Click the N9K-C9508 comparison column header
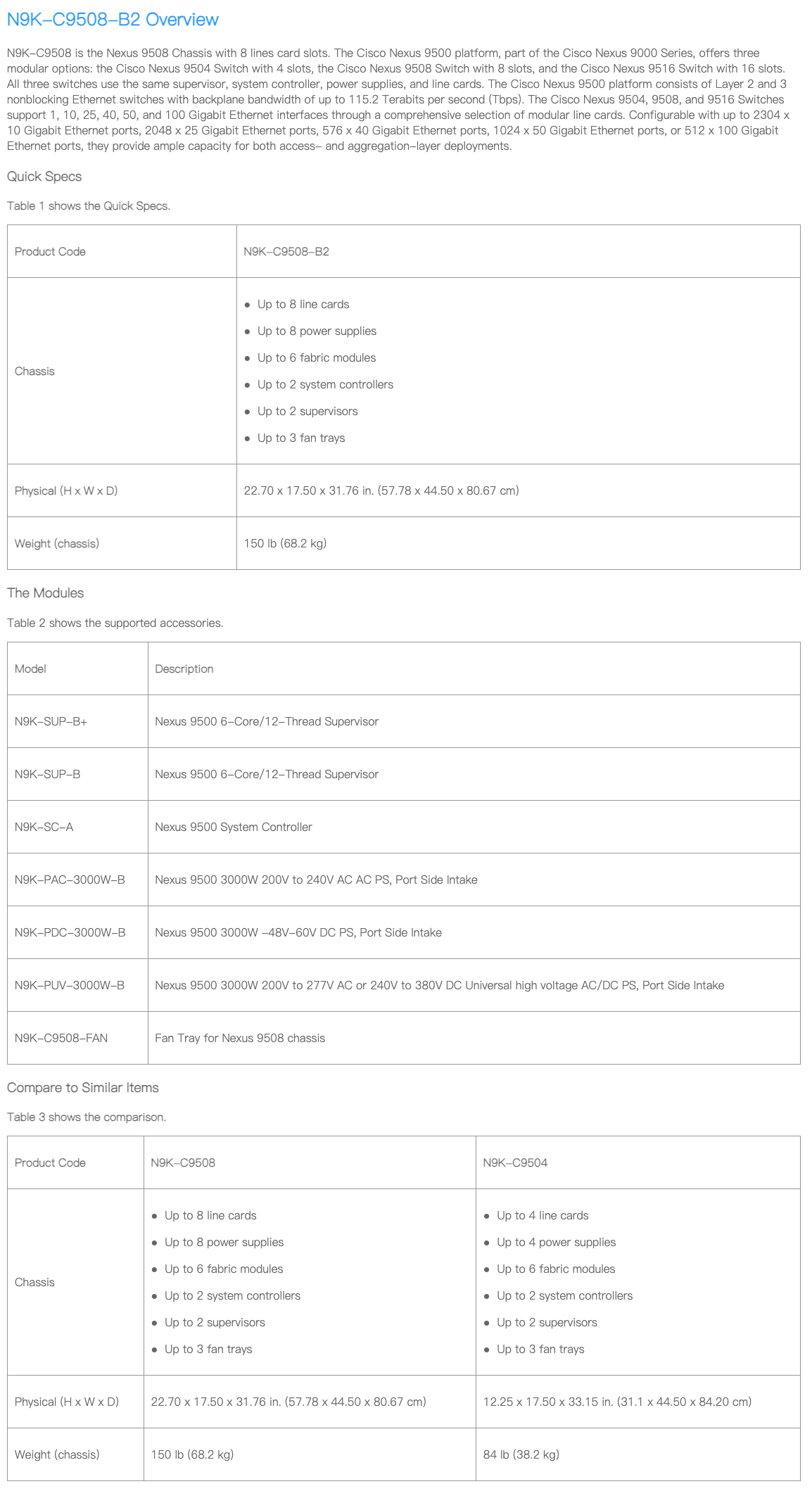812x1491 pixels. 183,1162
